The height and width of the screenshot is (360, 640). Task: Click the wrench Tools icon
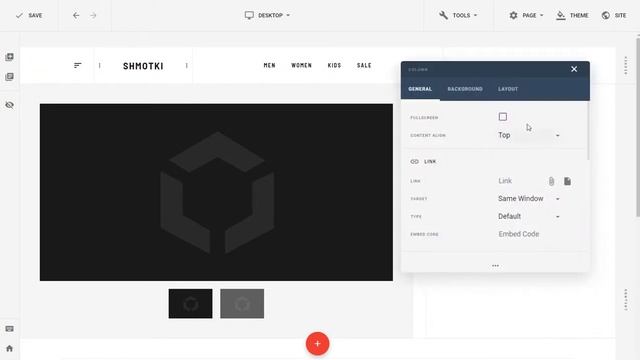[443, 16]
